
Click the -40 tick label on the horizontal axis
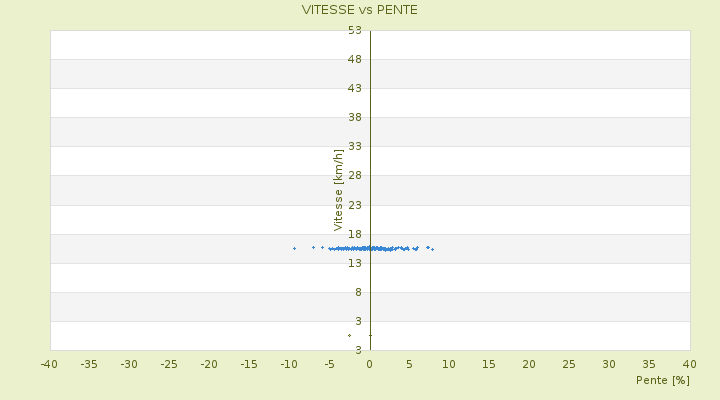click(x=49, y=364)
